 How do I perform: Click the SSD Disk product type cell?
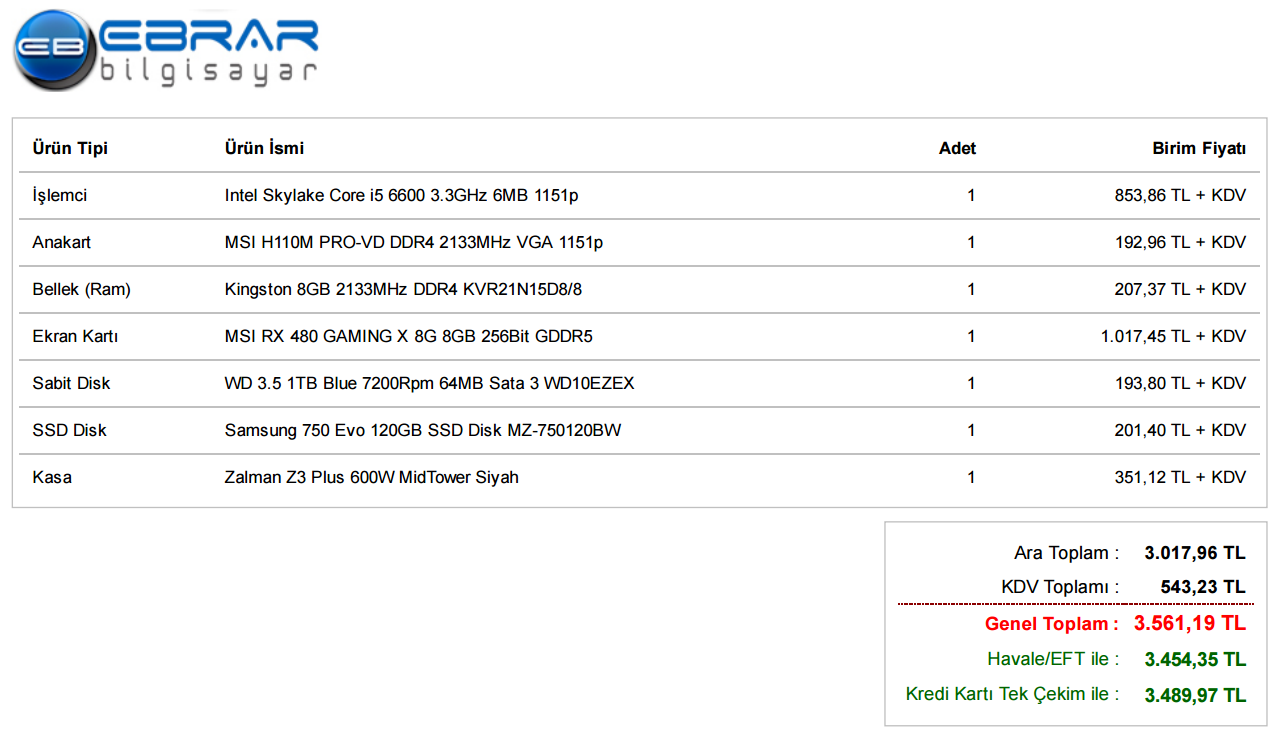(69, 430)
